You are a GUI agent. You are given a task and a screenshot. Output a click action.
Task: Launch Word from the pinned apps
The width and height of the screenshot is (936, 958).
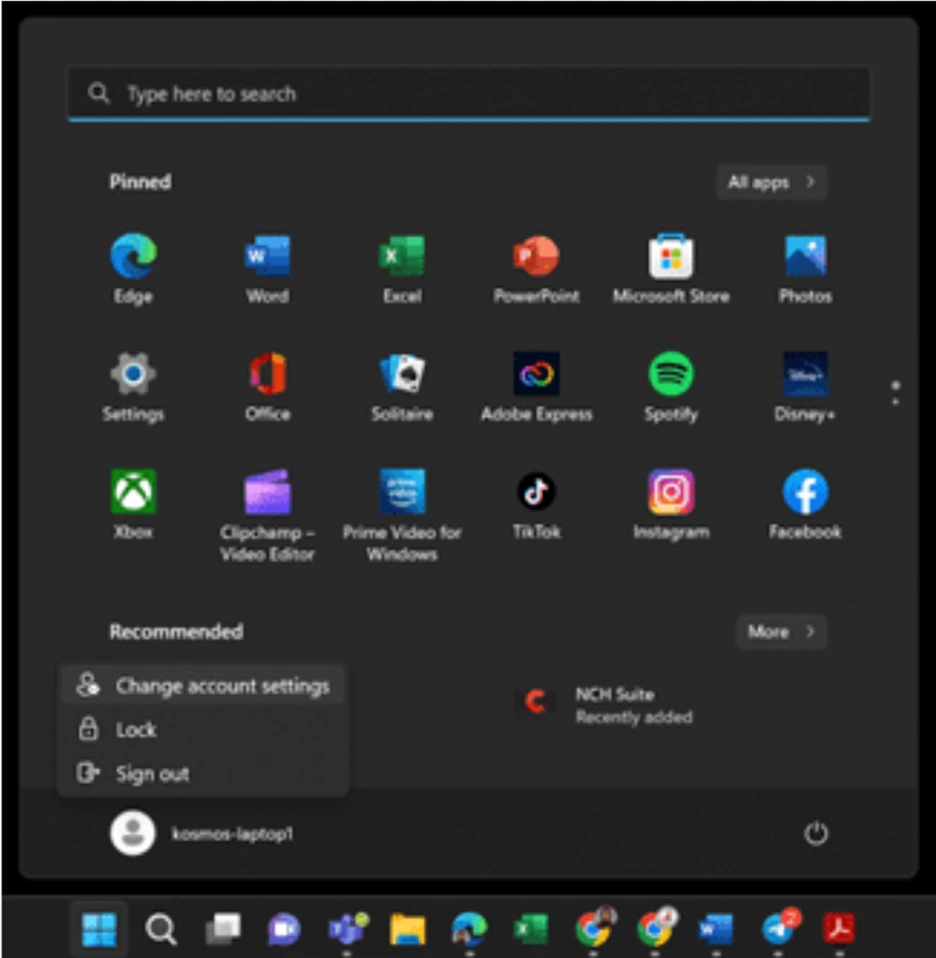pos(268,269)
